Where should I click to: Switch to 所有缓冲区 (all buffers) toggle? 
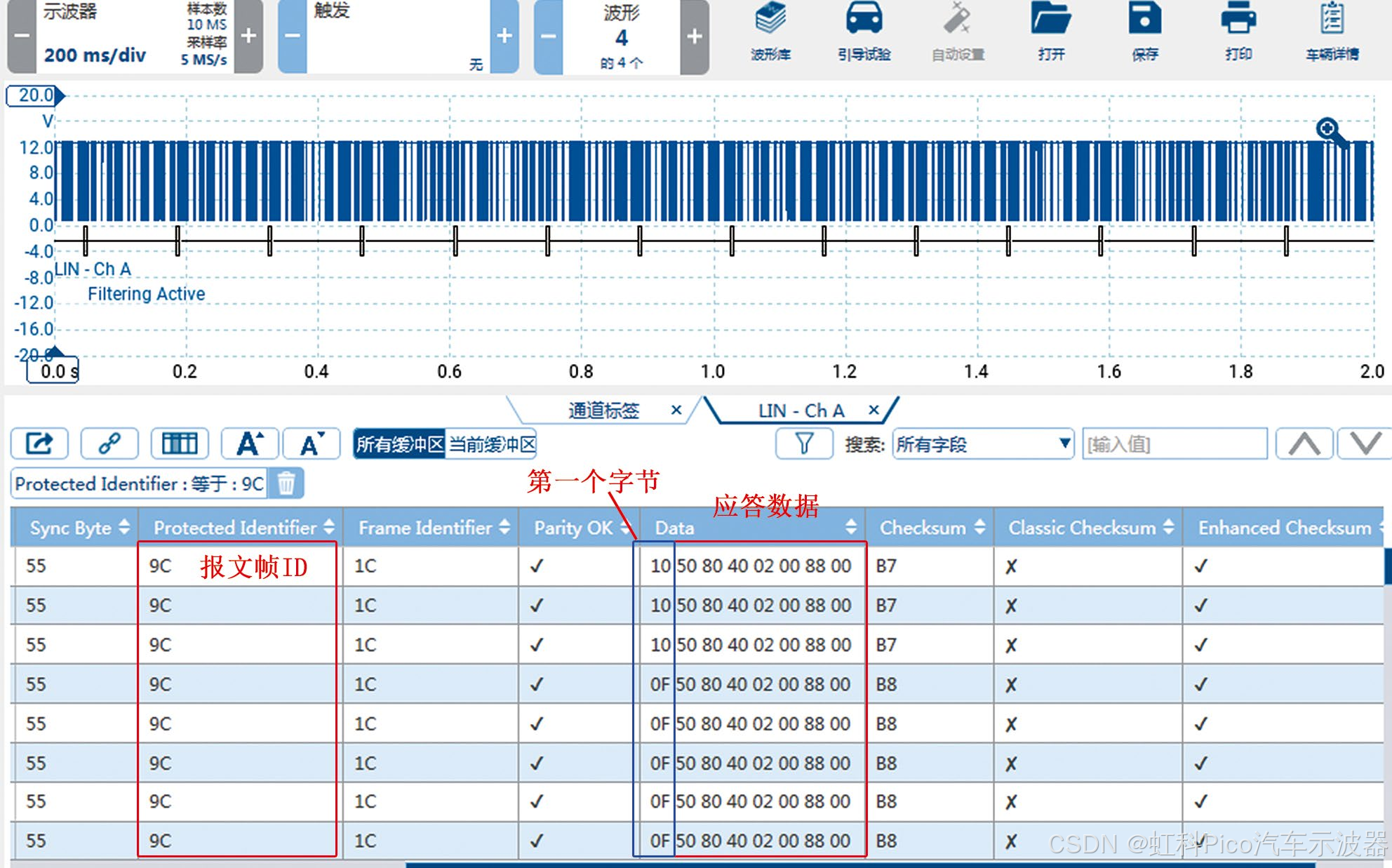[x=399, y=444]
